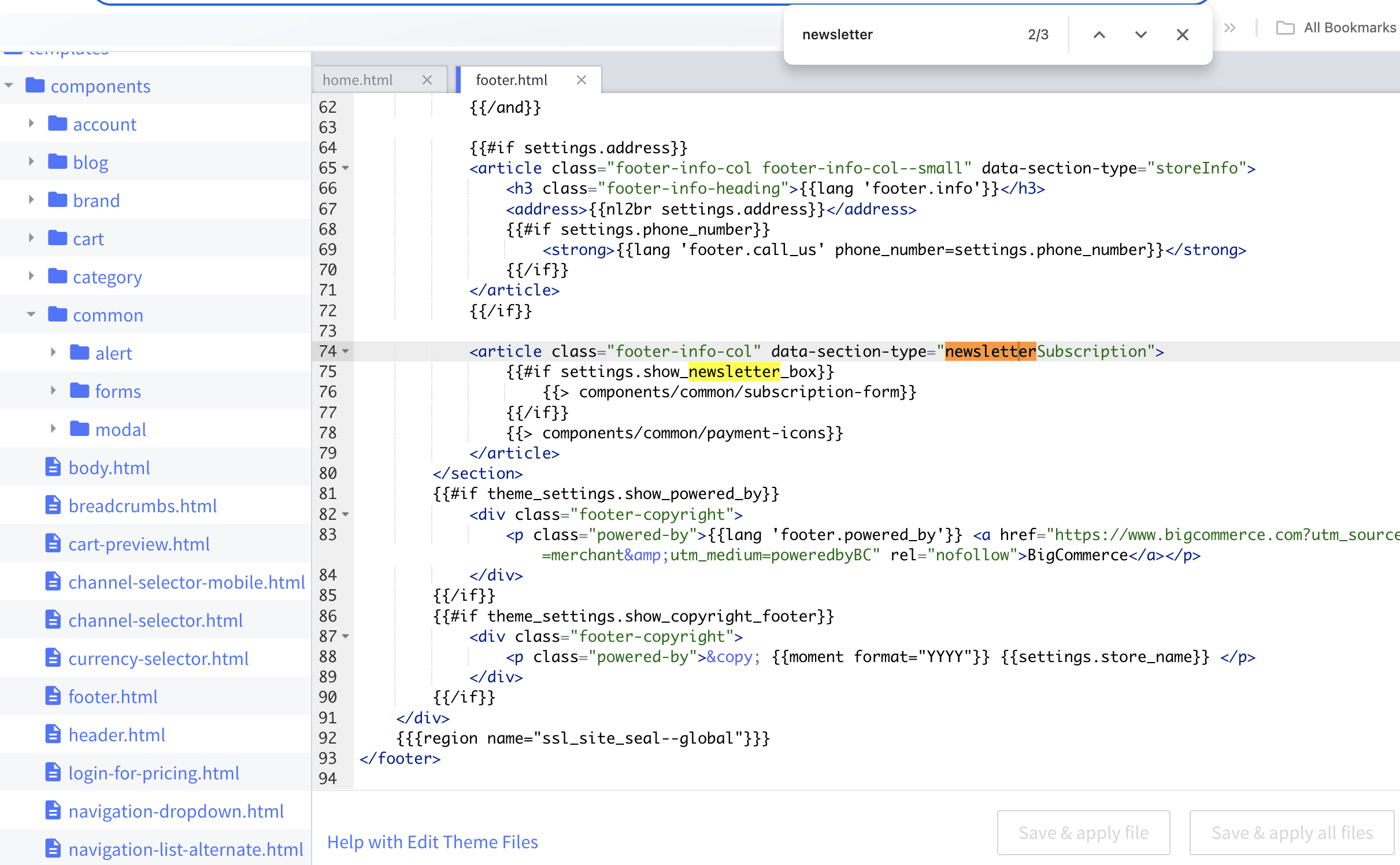
Task: Click the collapse arrow on common folder
Action: pyautogui.click(x=30, y=315)
